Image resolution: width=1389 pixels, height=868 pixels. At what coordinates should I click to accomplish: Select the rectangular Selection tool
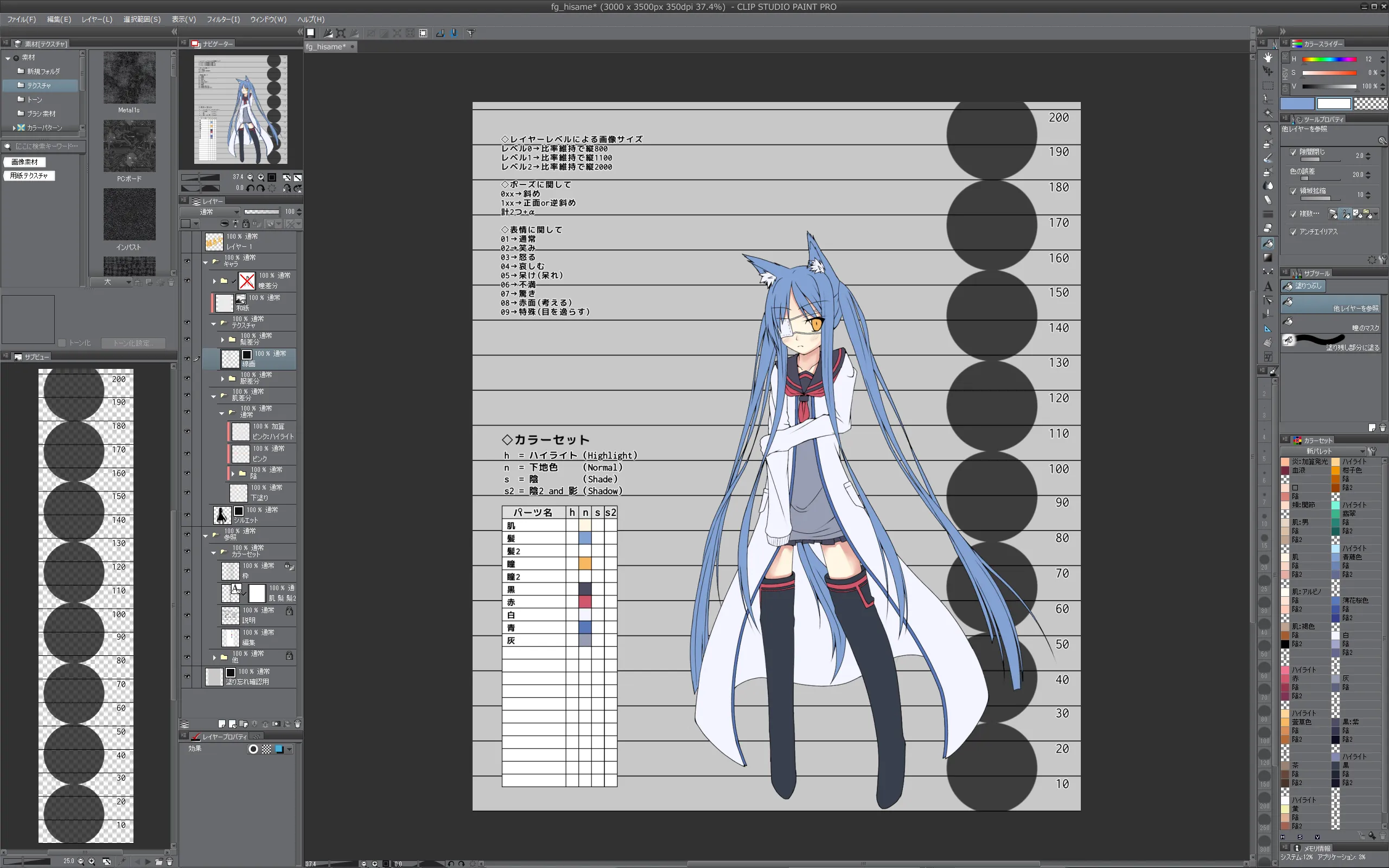click(1267, 86)
